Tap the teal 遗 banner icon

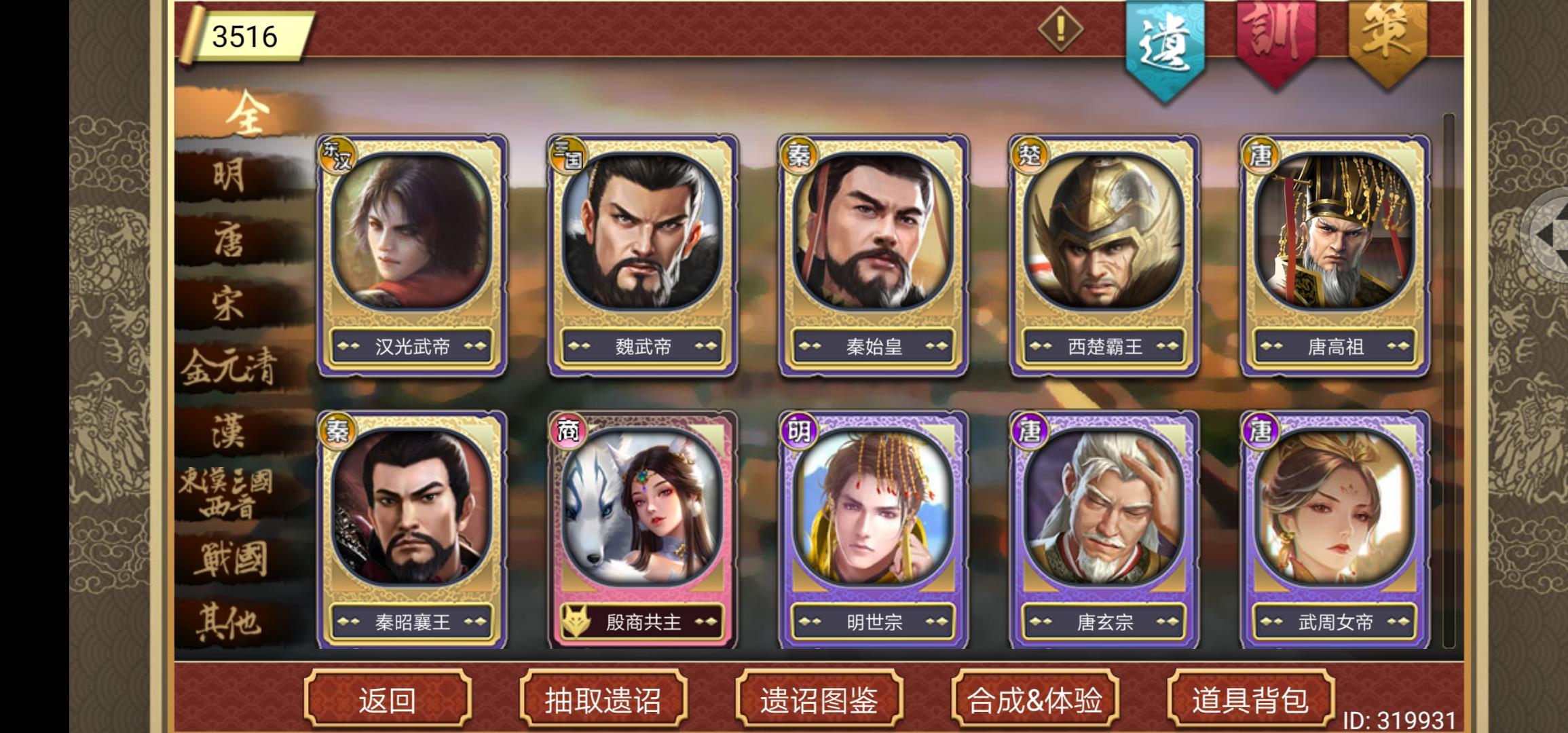[1165, 49]
